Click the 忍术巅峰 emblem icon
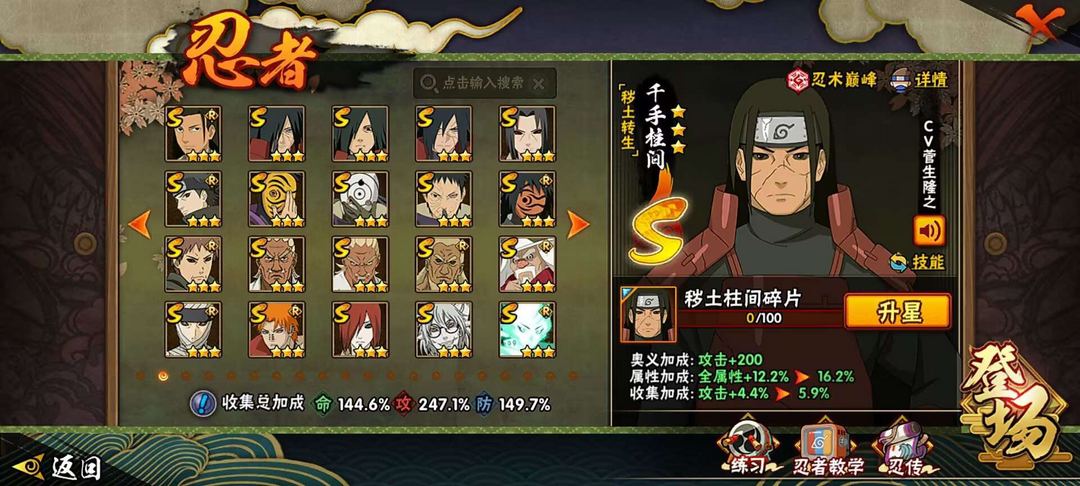 coord(798,80)
